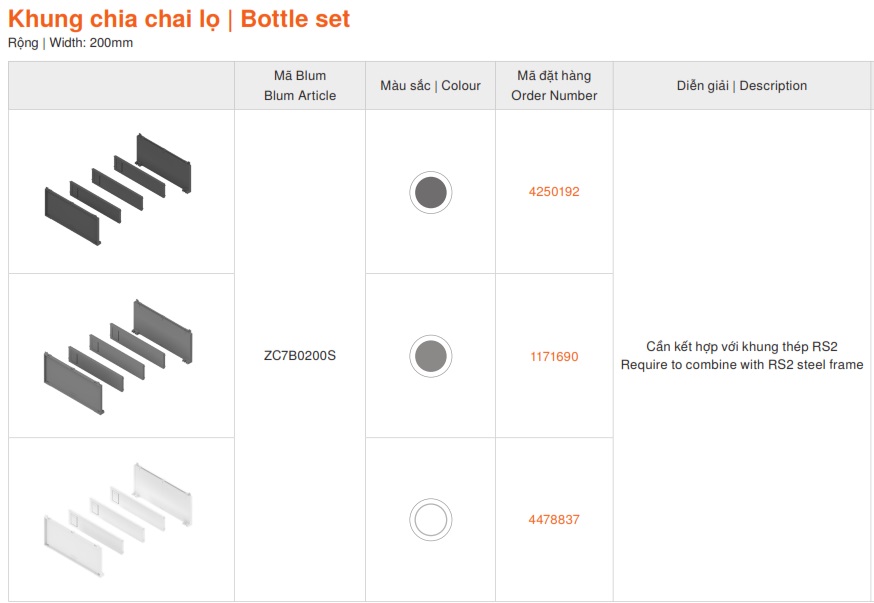The width and height of the screenshot is (874, 603).
Task: Select colour swatch for order 4250192
Action: pyautogui.click(x=430, y=192)
